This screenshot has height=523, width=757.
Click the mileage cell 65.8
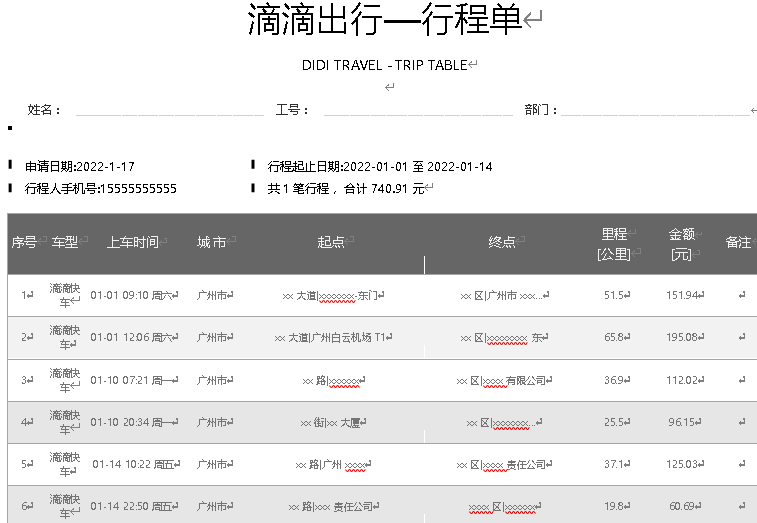click(614, 337)
